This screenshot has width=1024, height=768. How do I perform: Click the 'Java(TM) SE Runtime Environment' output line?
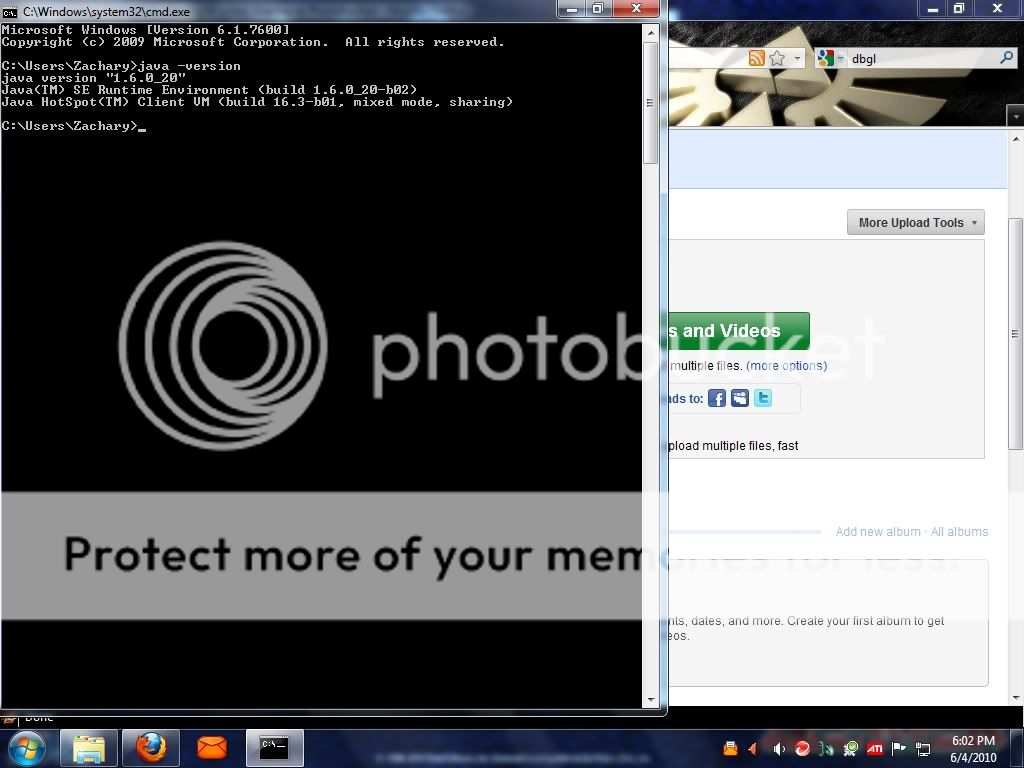coord(209,90)
